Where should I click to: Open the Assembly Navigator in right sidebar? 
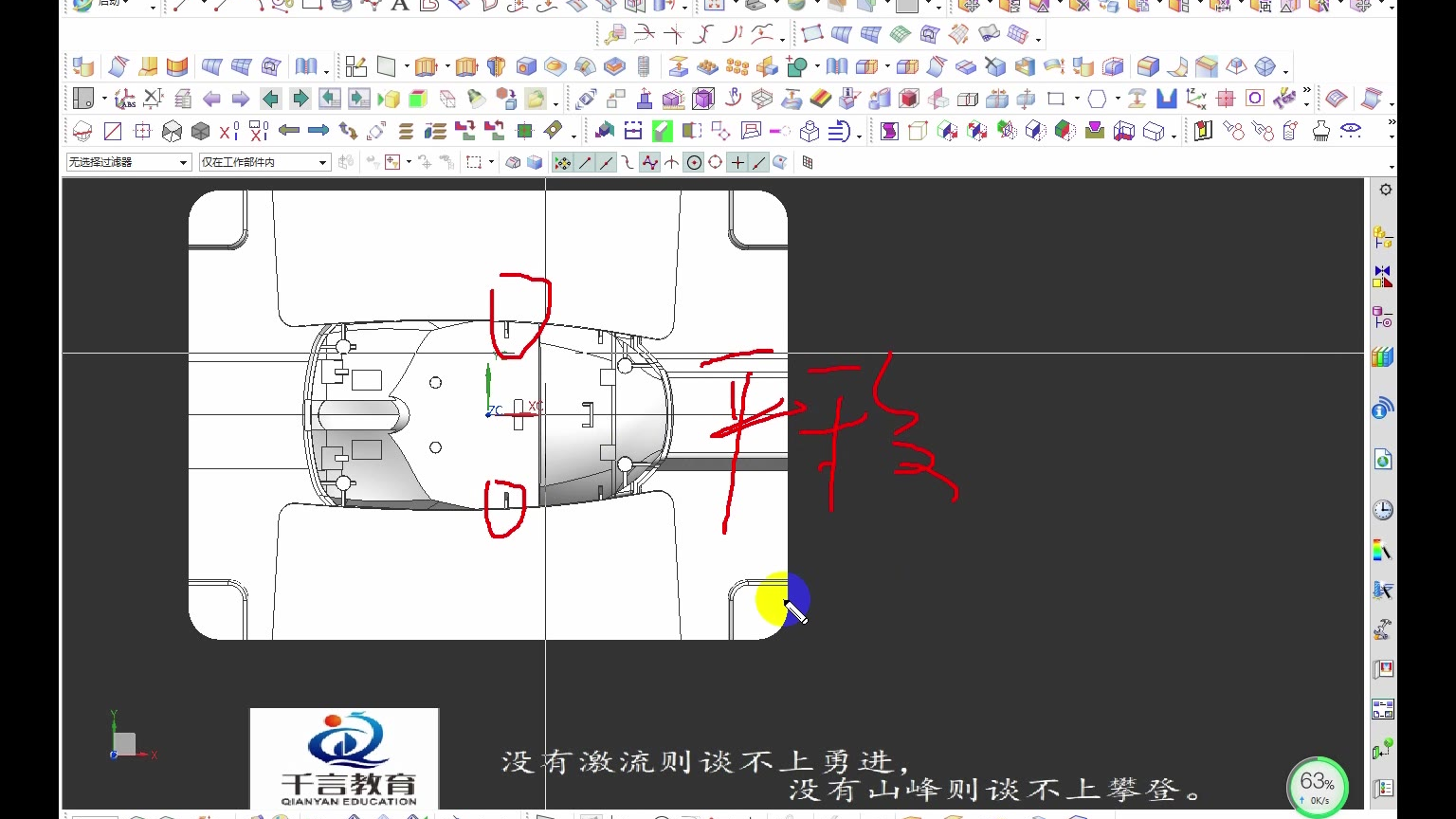click(x=1383, y=237)
